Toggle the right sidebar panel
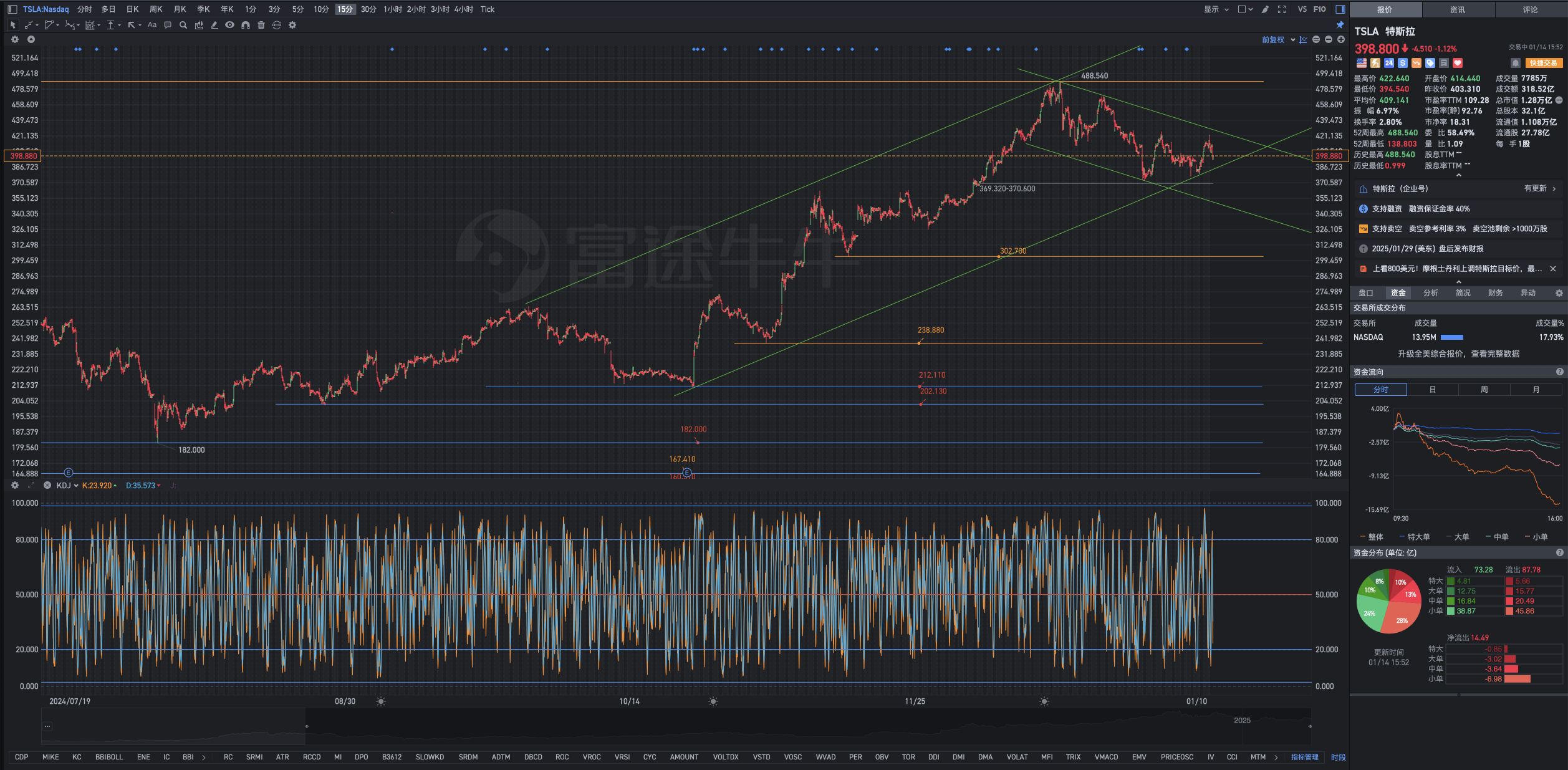 coord(1340,9)
